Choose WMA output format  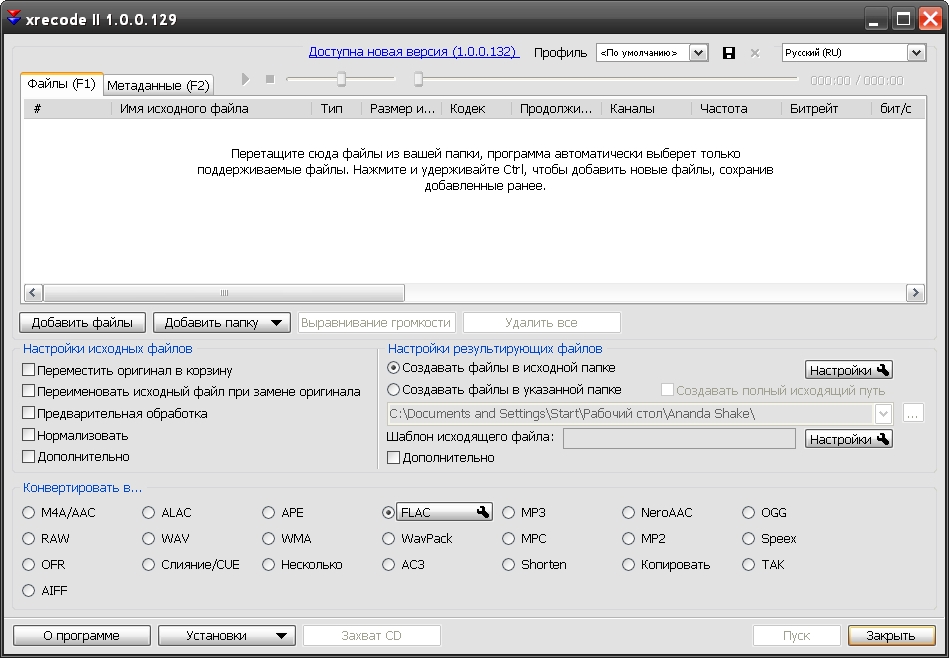pos(268,538)
